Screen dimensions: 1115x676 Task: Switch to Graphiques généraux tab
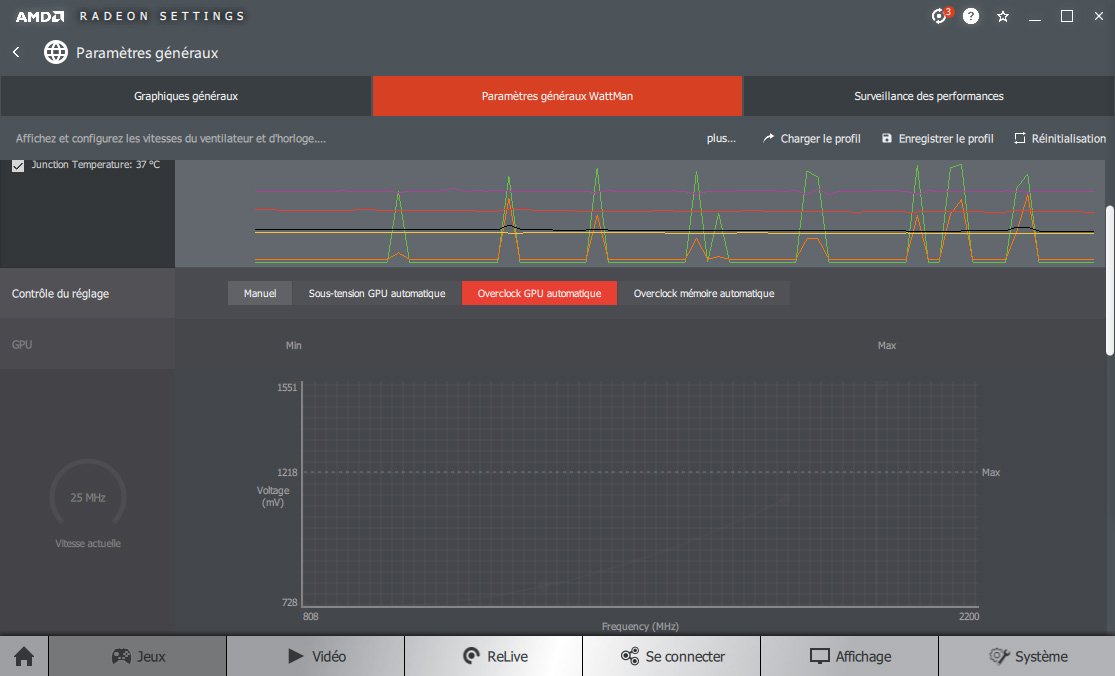pyautogui.click(x=186, y=97)
